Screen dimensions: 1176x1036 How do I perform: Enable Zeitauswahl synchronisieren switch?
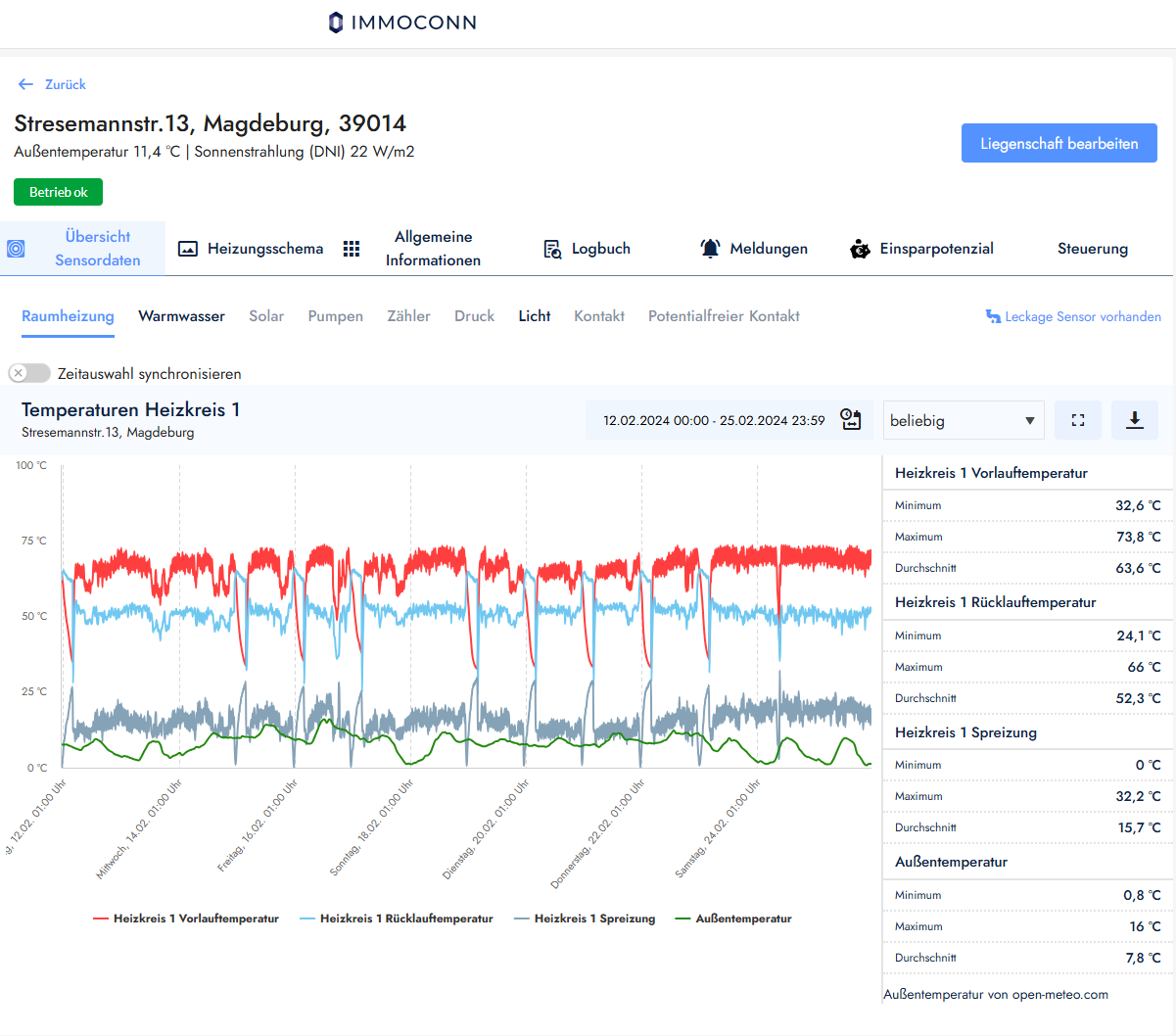(29, 373)
